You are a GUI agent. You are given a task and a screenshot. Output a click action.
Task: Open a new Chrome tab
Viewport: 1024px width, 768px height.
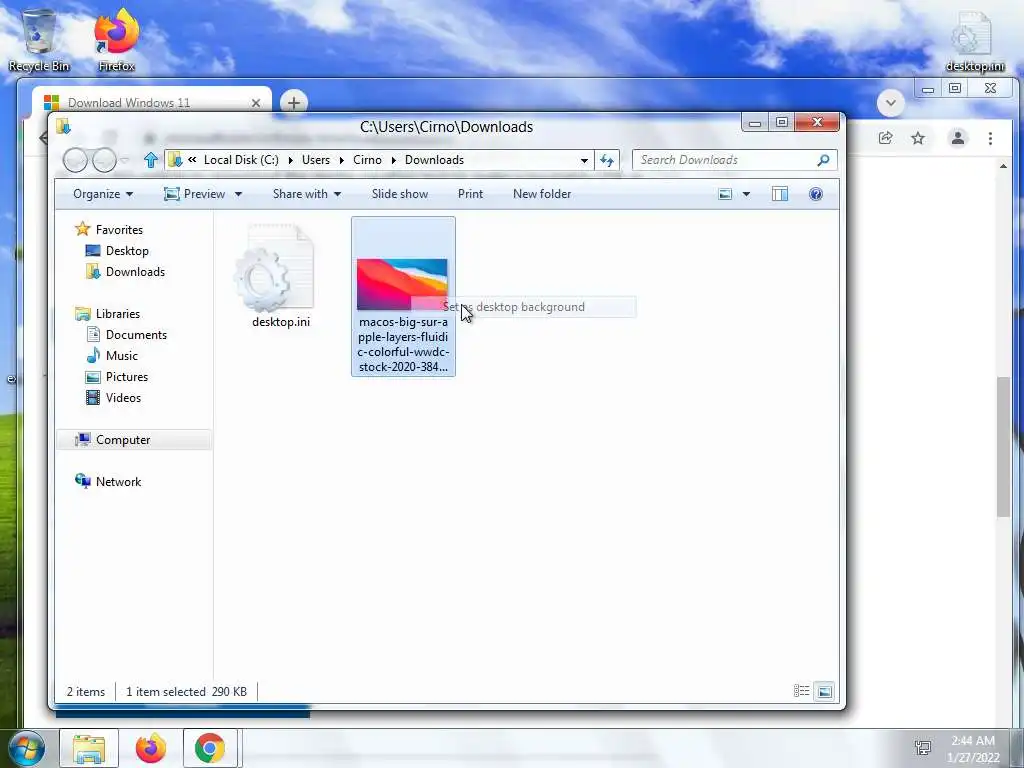click(294, 103)
